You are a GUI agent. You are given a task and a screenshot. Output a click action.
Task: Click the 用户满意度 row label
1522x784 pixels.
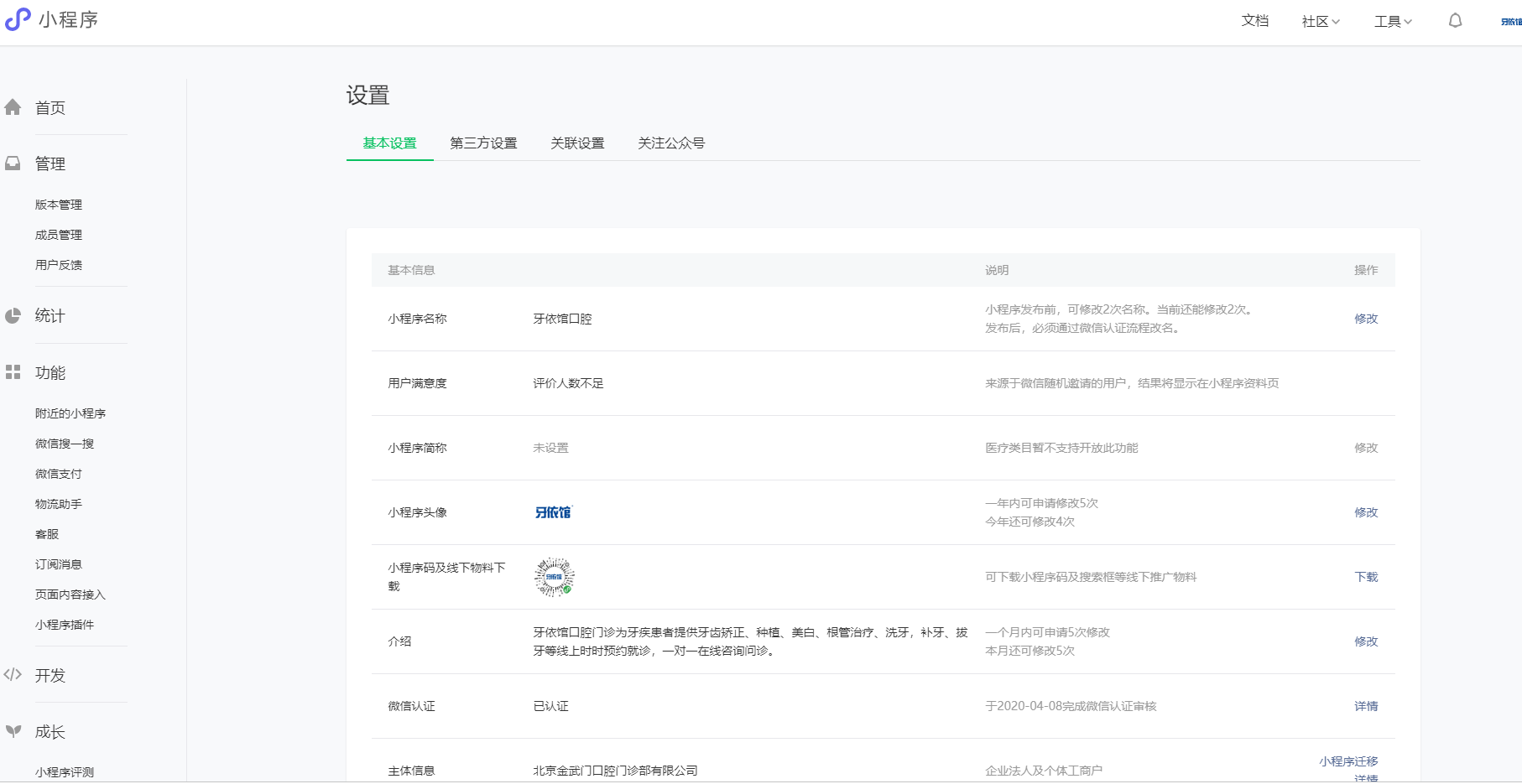417,383
